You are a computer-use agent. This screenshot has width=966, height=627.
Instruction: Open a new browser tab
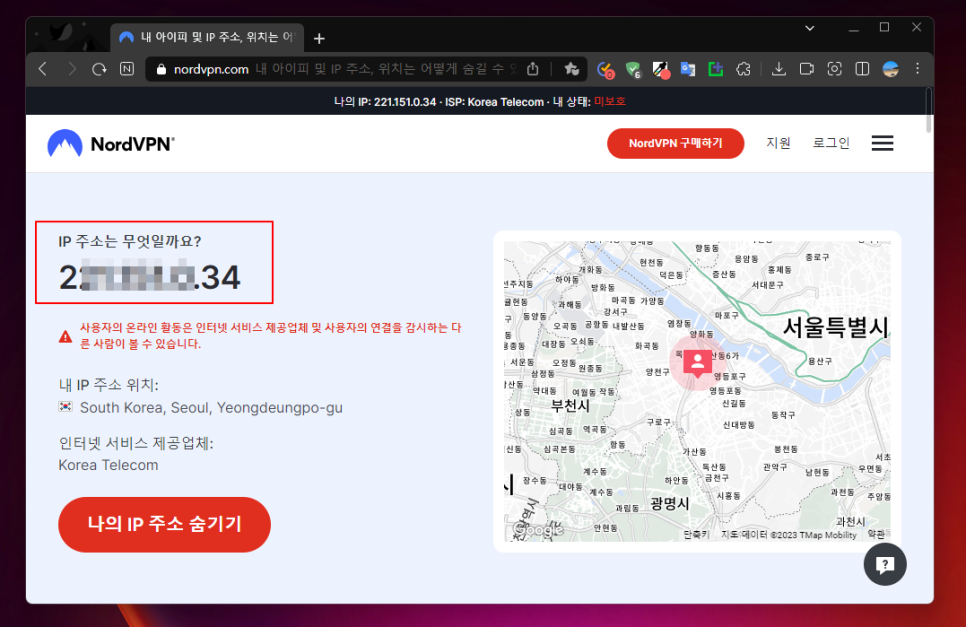coord(319,39)
